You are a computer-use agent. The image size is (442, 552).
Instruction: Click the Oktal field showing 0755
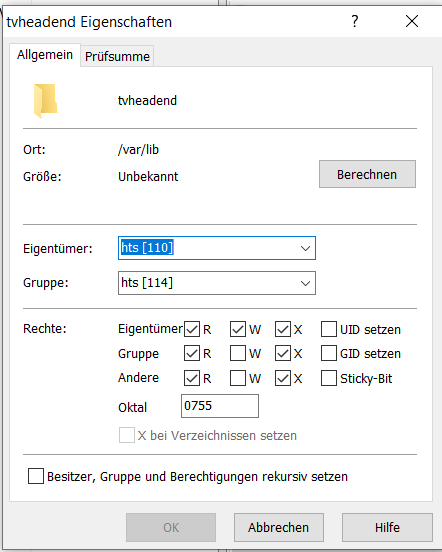[220, 406]
